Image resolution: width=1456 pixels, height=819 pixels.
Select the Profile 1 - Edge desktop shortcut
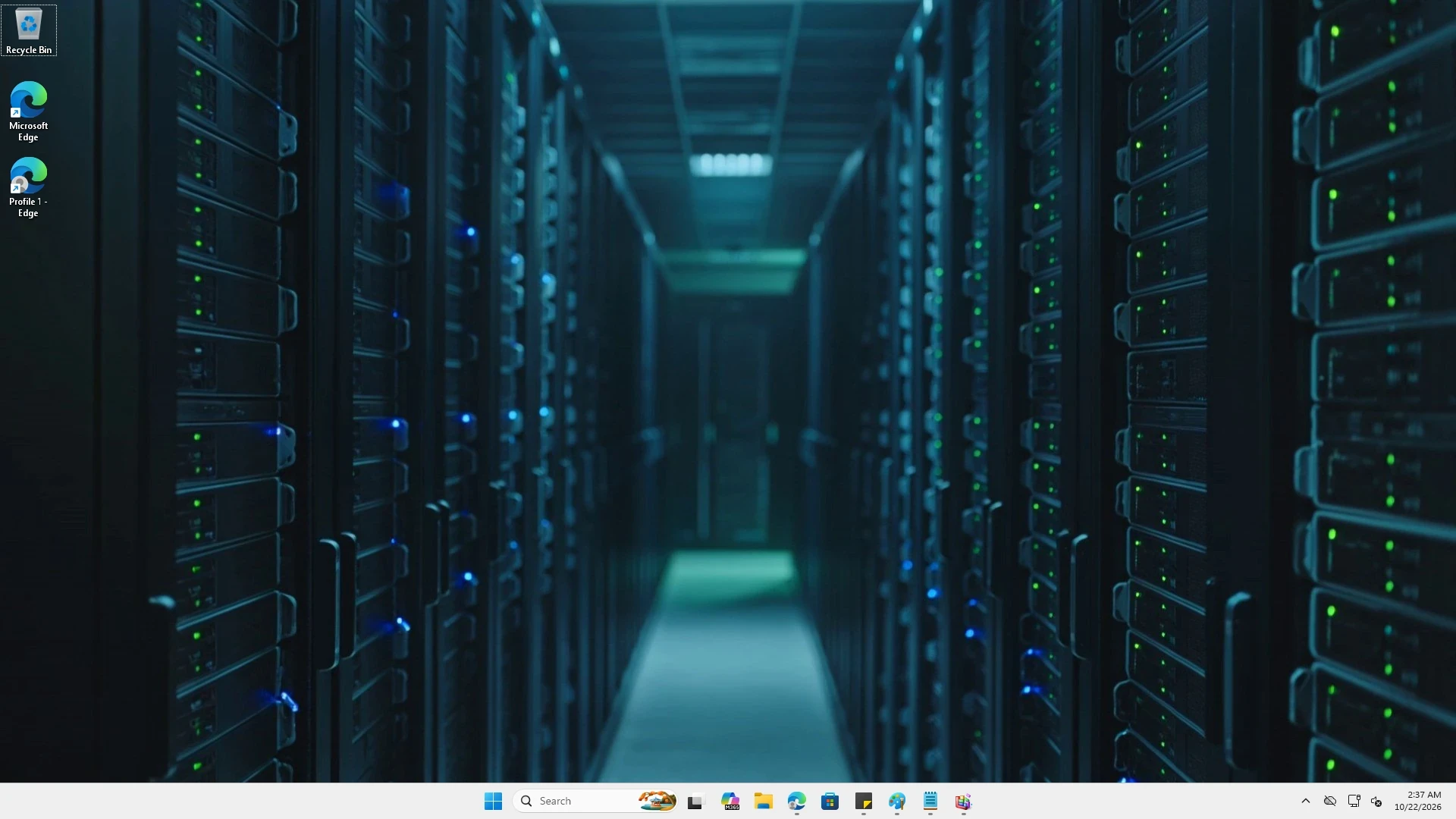(x=29, y=187)
